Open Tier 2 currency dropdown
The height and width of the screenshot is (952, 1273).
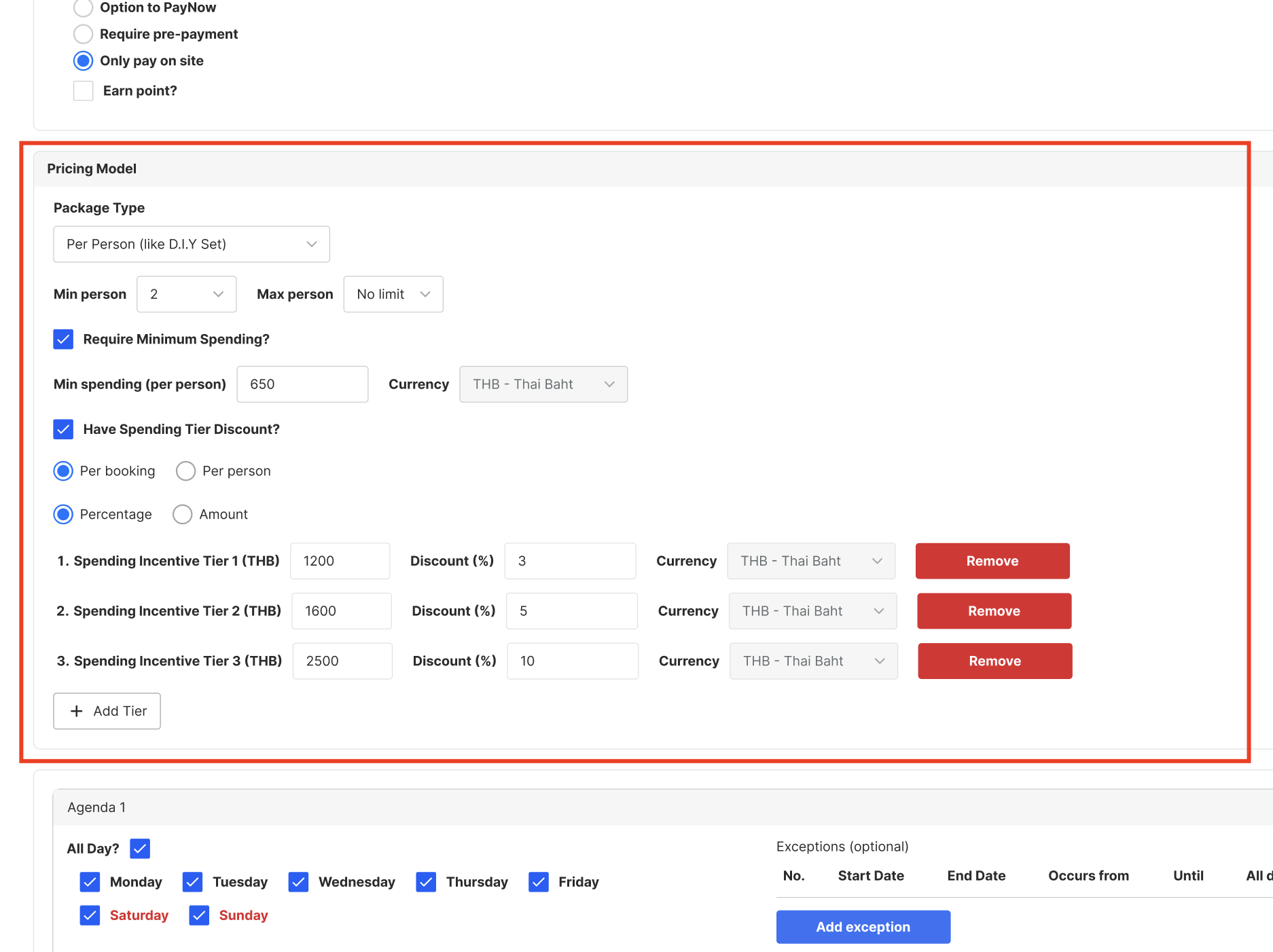click(812, 611)
